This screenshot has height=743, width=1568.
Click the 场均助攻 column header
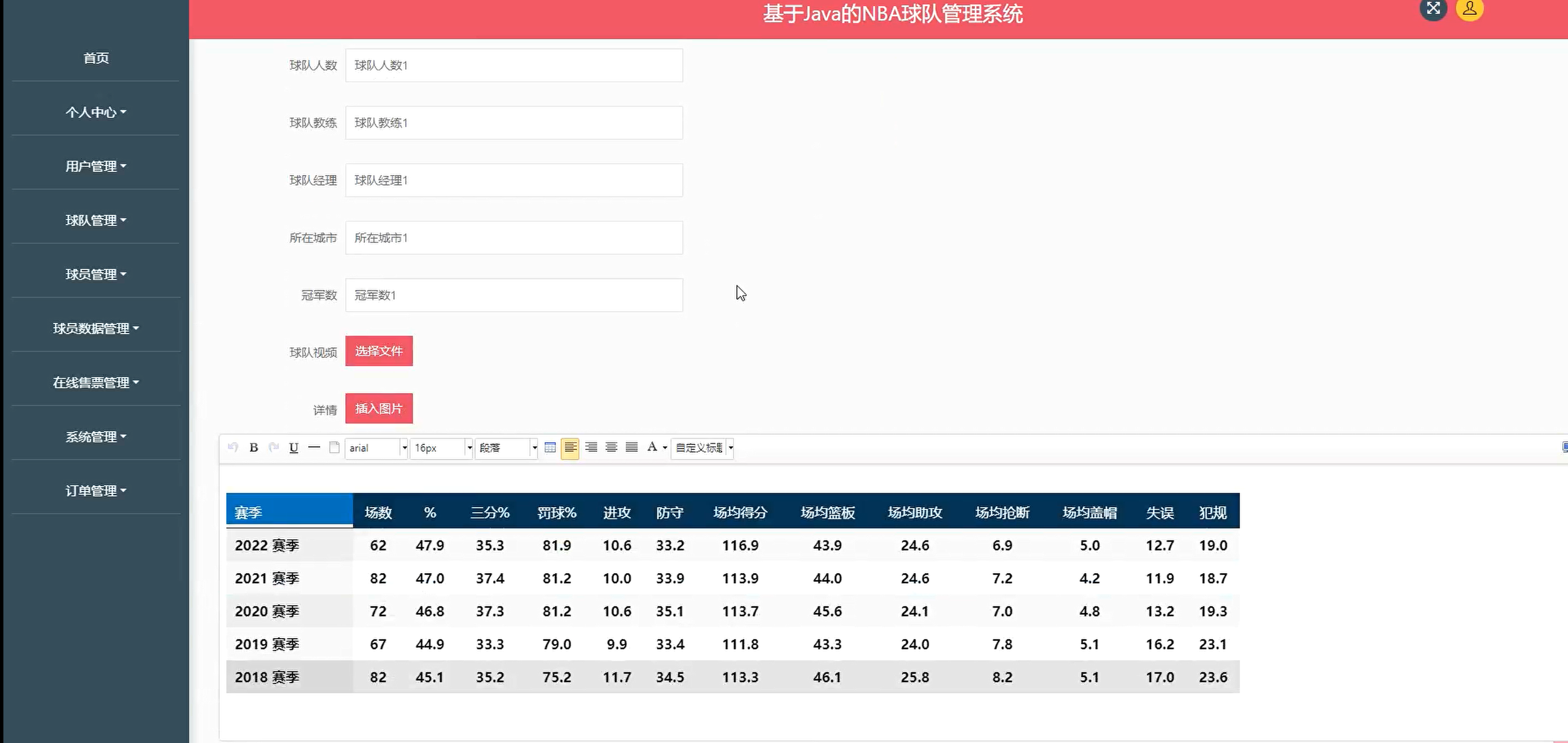pyautogui.click(x=915, y=513)
